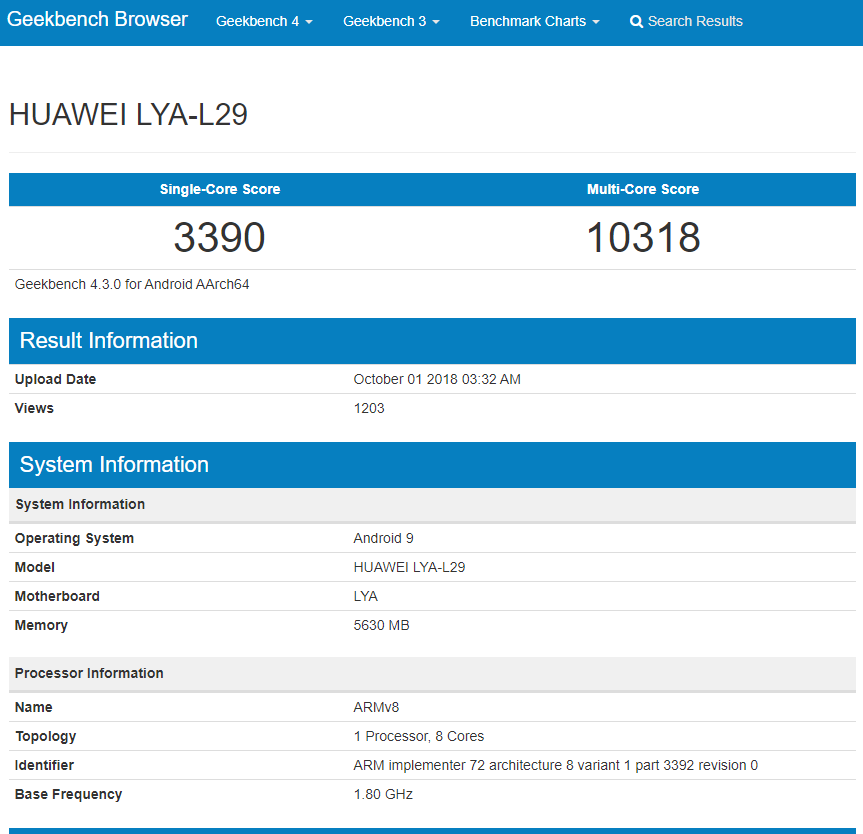Click the Memory row label
The image size is (863, 834).
click(x=41, y=626)
